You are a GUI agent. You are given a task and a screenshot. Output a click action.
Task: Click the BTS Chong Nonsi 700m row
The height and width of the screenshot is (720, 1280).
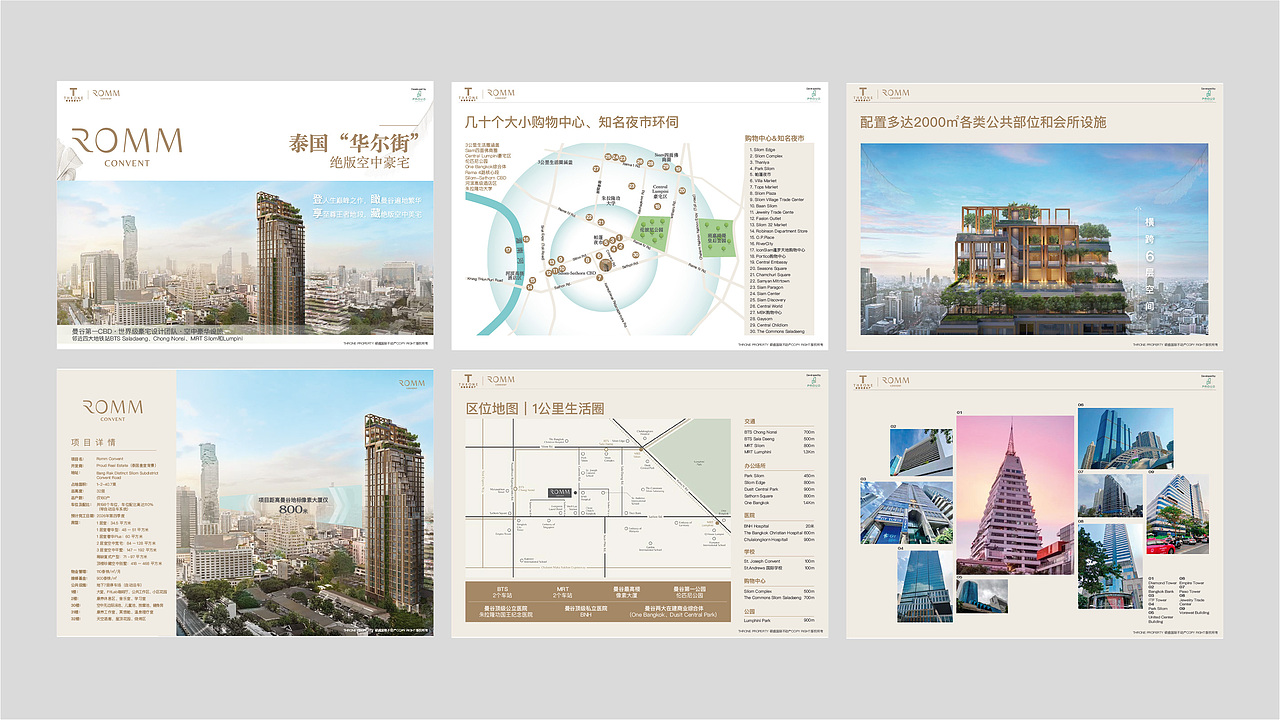point(779,432)
